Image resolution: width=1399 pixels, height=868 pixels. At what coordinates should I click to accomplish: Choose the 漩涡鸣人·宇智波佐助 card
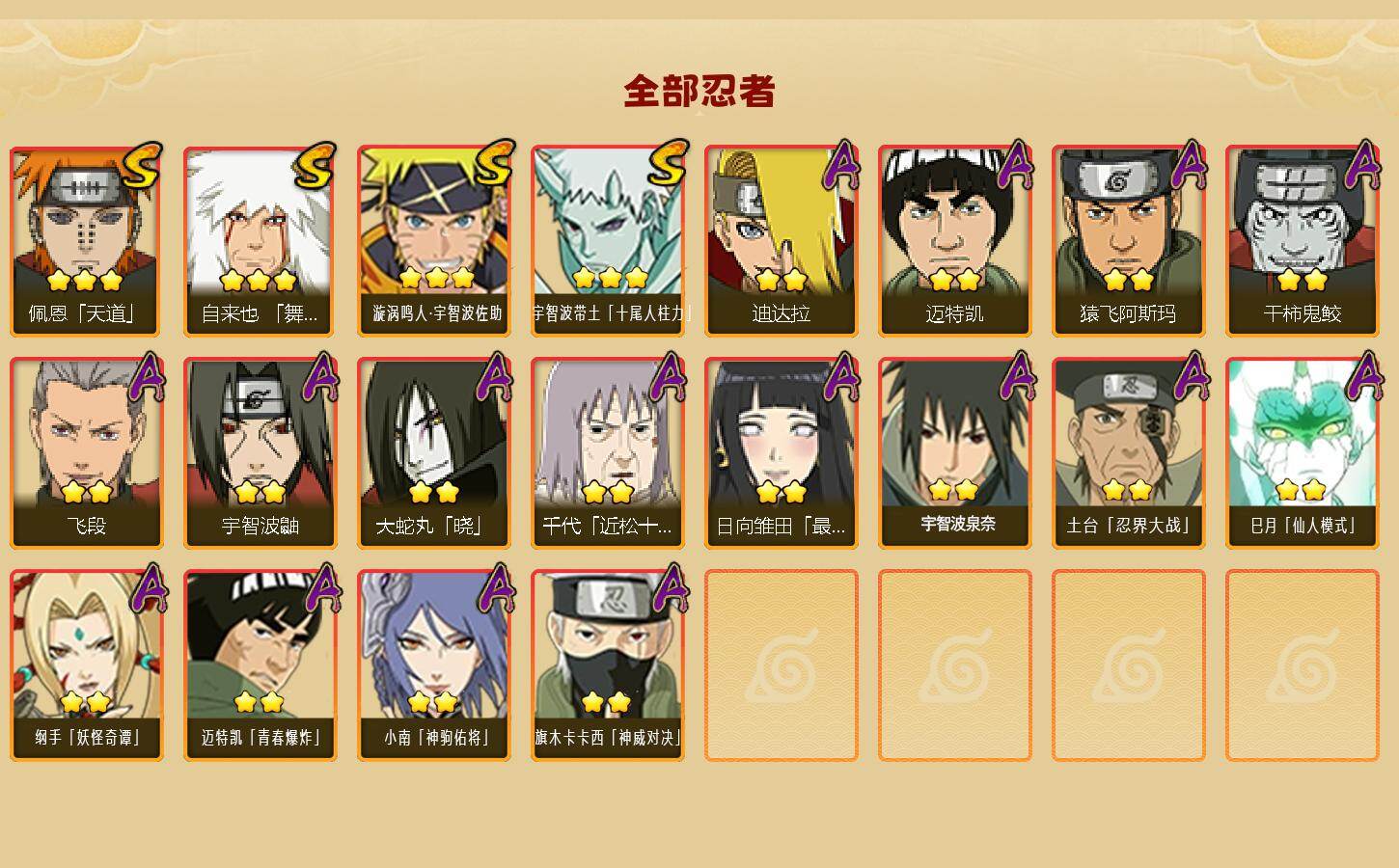pos(434,241)
